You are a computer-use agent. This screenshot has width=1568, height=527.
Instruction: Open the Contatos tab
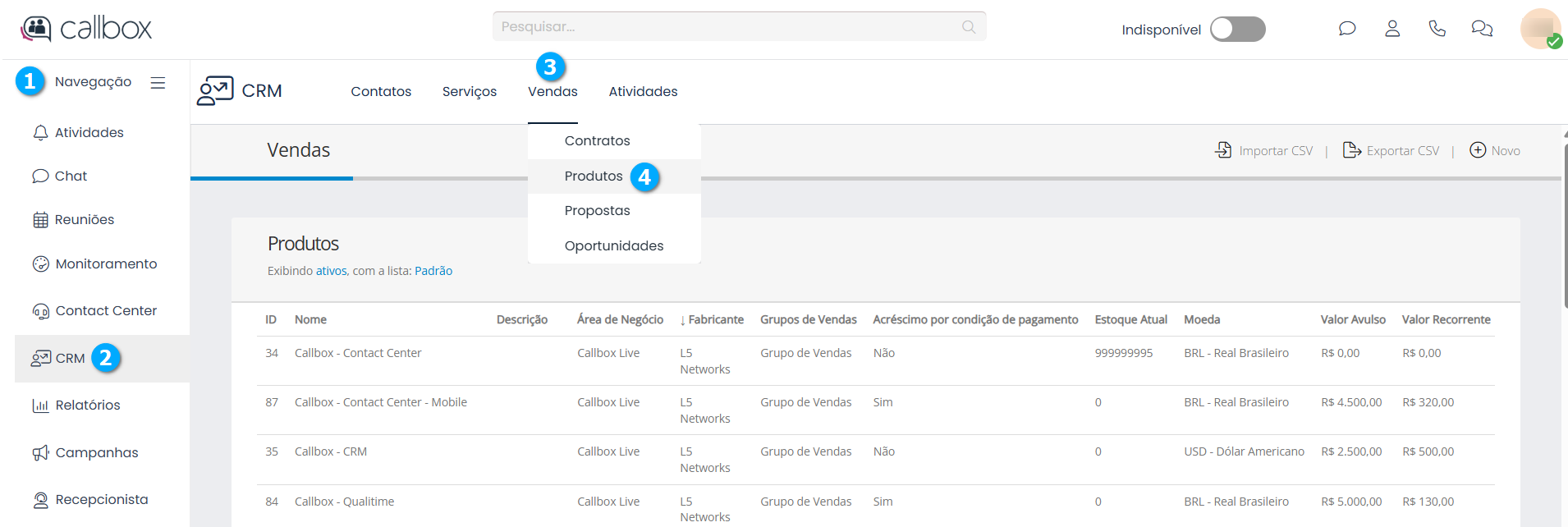(381, 92)
